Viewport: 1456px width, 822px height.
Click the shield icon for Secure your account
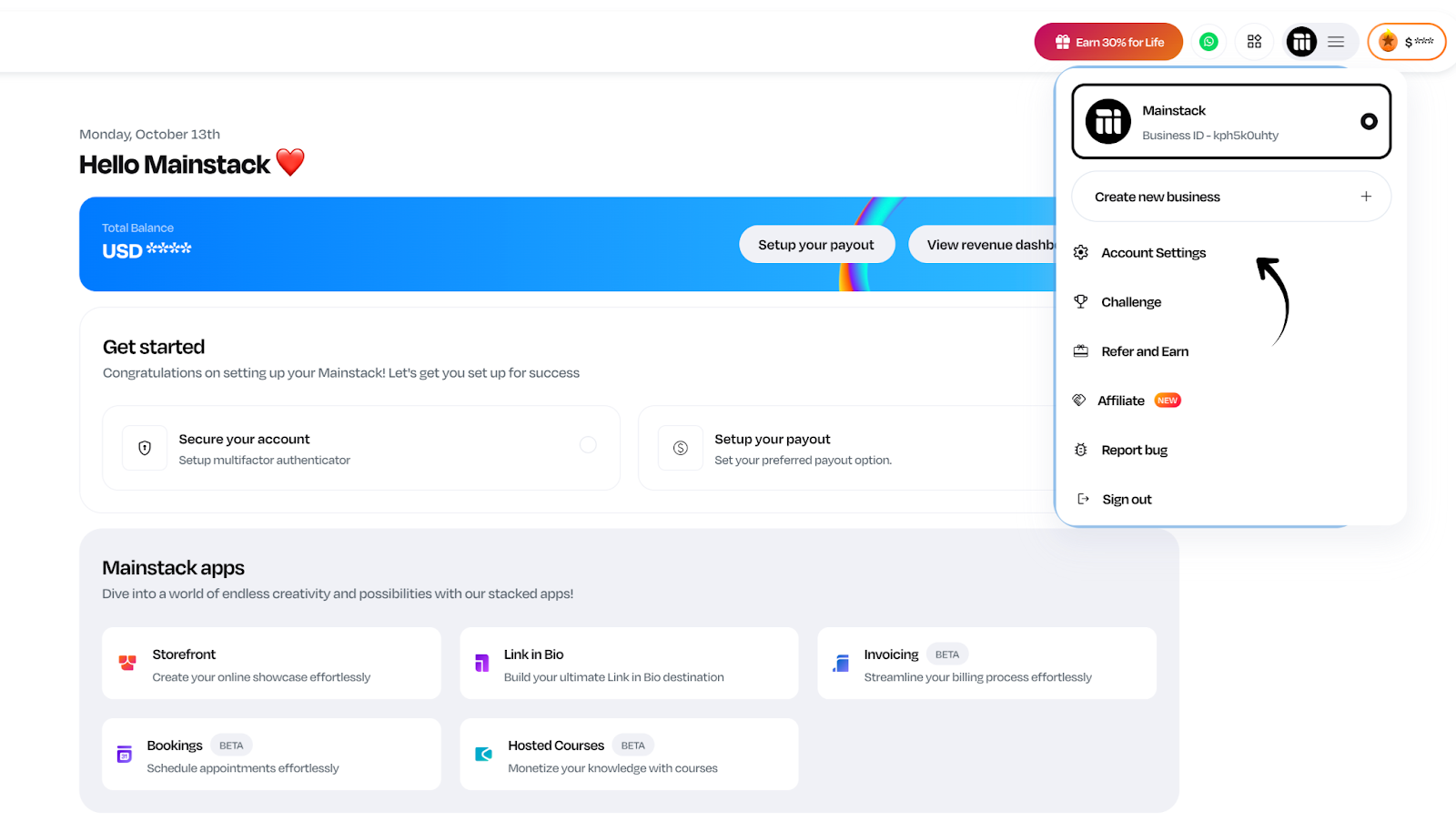click(145, 448)
